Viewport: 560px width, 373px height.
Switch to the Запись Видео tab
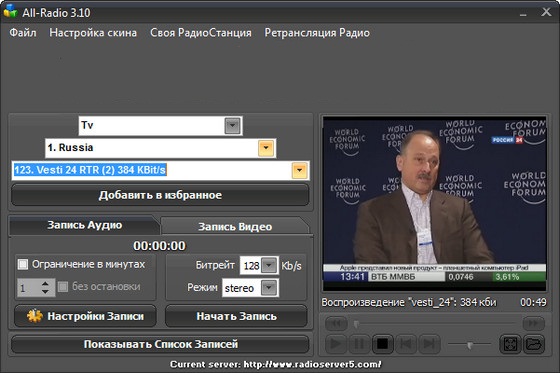pos(235,227)
